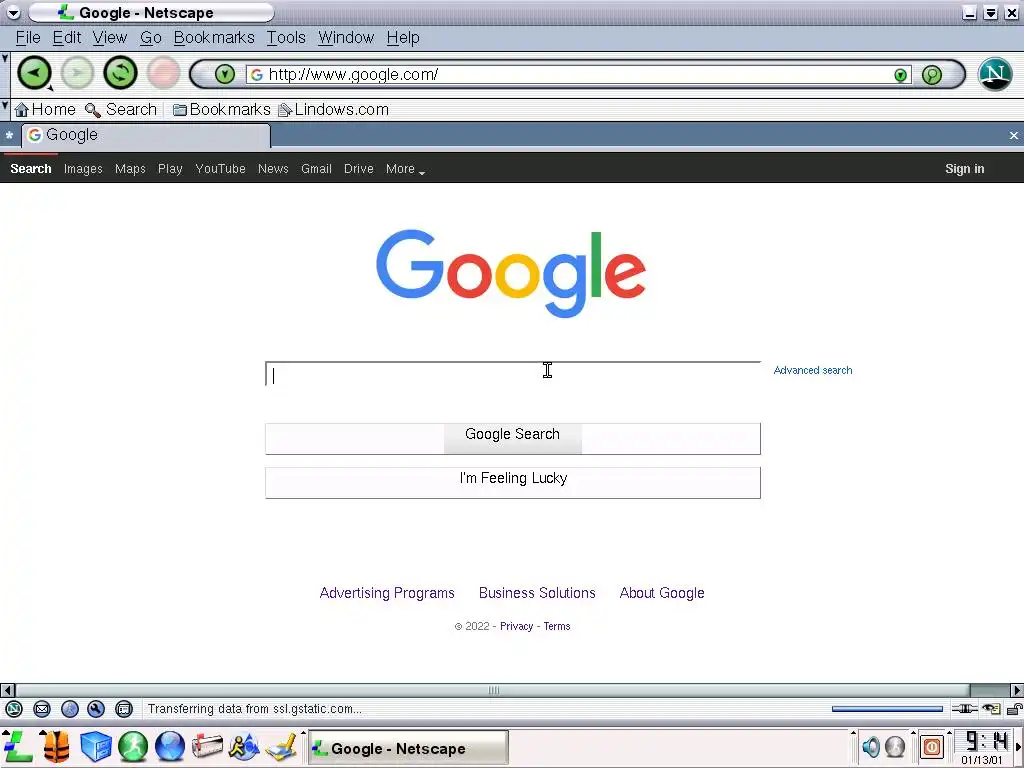Screen dimensions: 1024x768
Task: Click the horizontal scrollbar left arrow
Action: point(8,690)
